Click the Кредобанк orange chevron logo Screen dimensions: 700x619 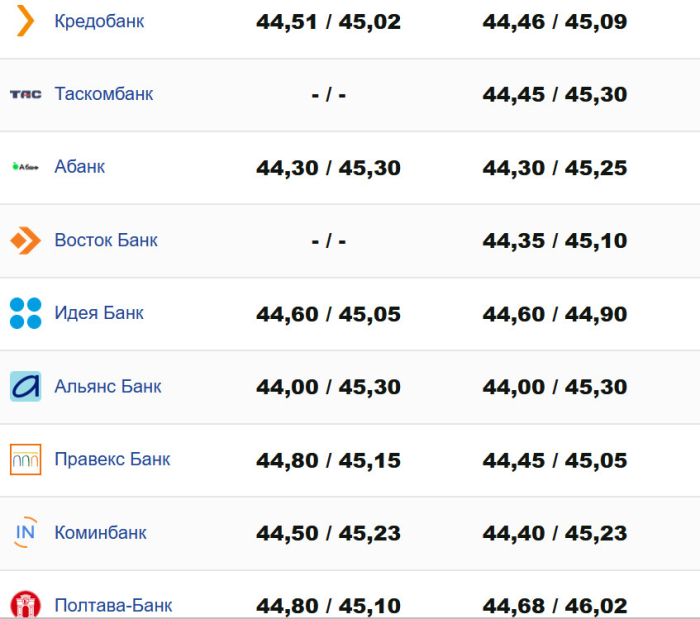pyautogui.click(x=26, y=20)
